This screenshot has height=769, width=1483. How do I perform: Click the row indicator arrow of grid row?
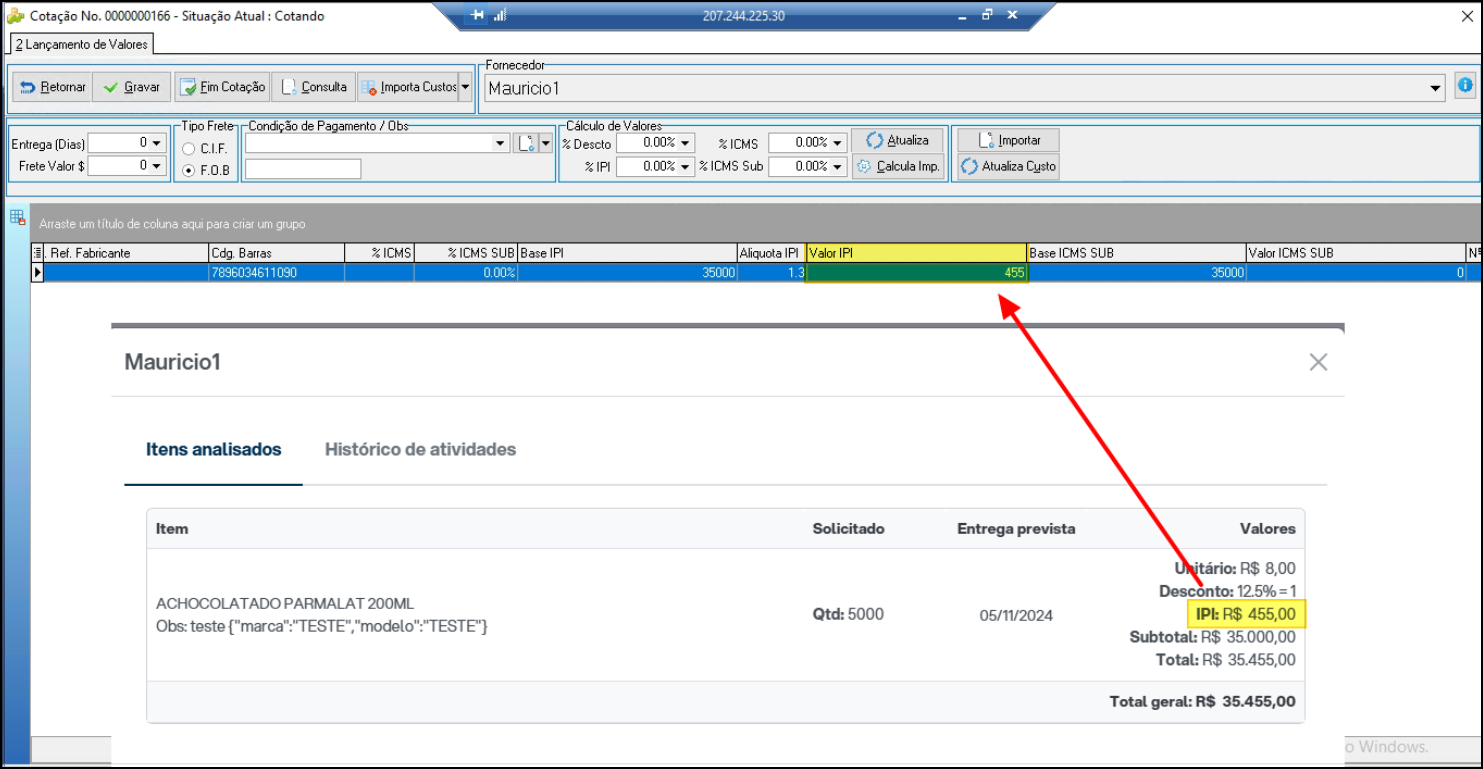(38, 272)
